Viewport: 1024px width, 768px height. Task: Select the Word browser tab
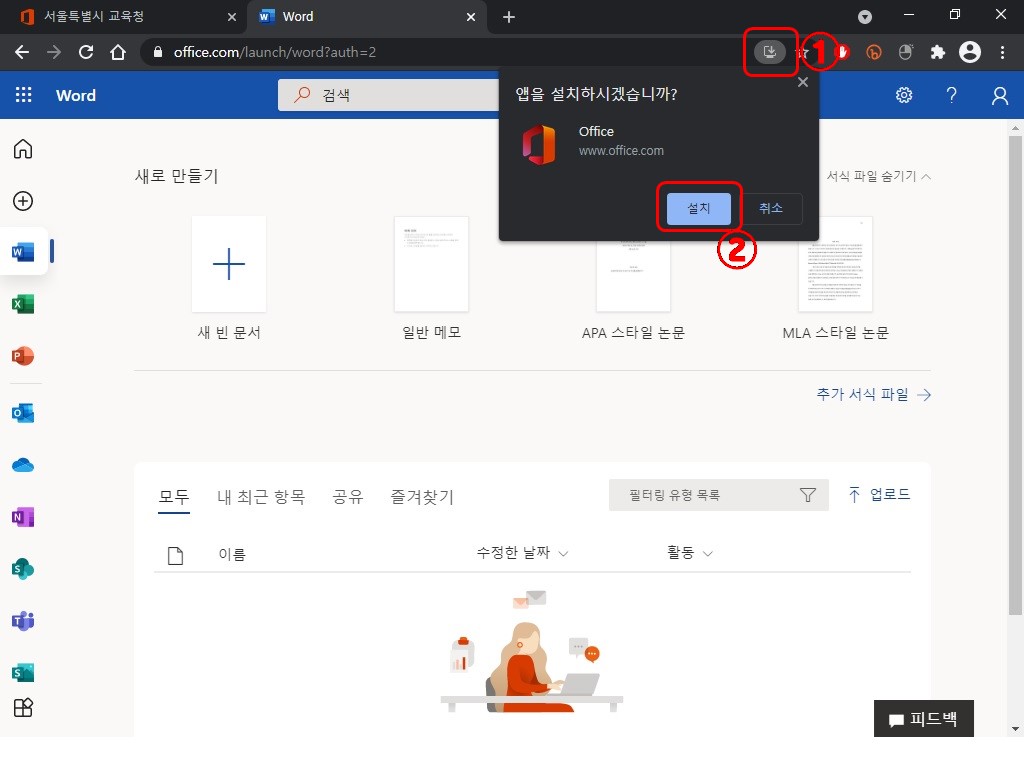pyautogui.click(x=366, y=16)
